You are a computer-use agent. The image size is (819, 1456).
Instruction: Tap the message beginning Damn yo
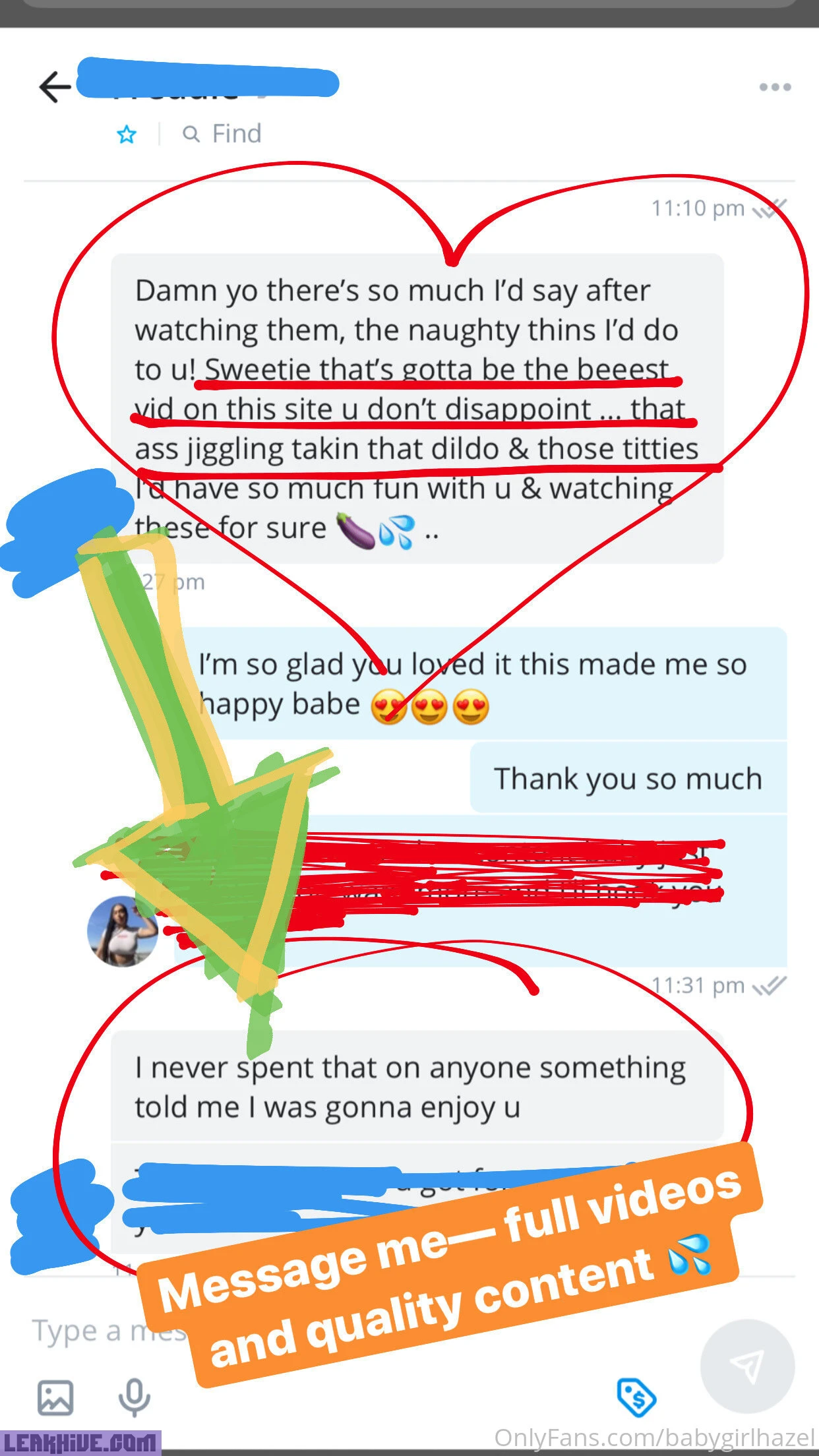pyautogui.click(x=417, y=409)
